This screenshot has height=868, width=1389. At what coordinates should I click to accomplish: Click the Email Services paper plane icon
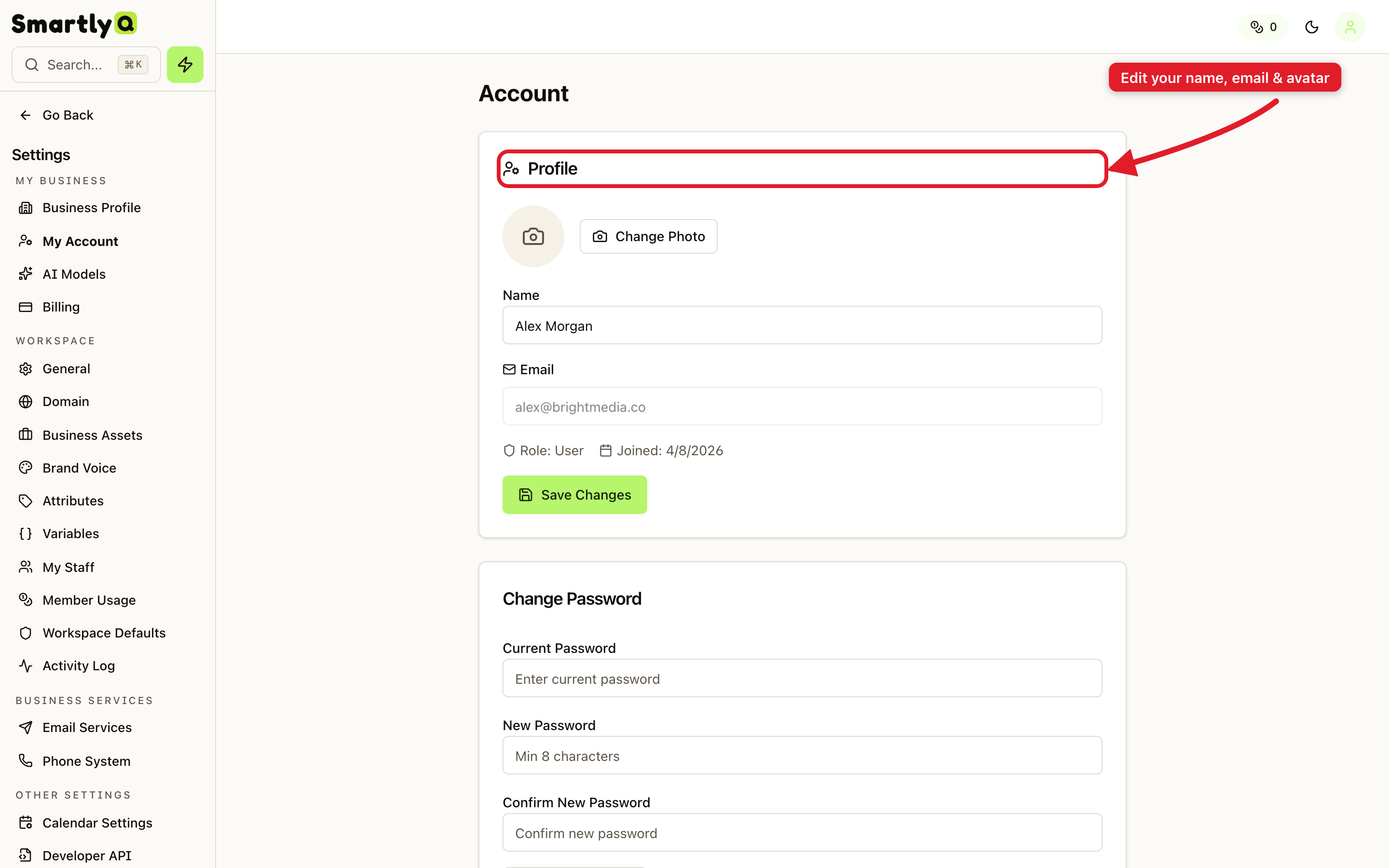pyautogui.click(x=25, y=727)
